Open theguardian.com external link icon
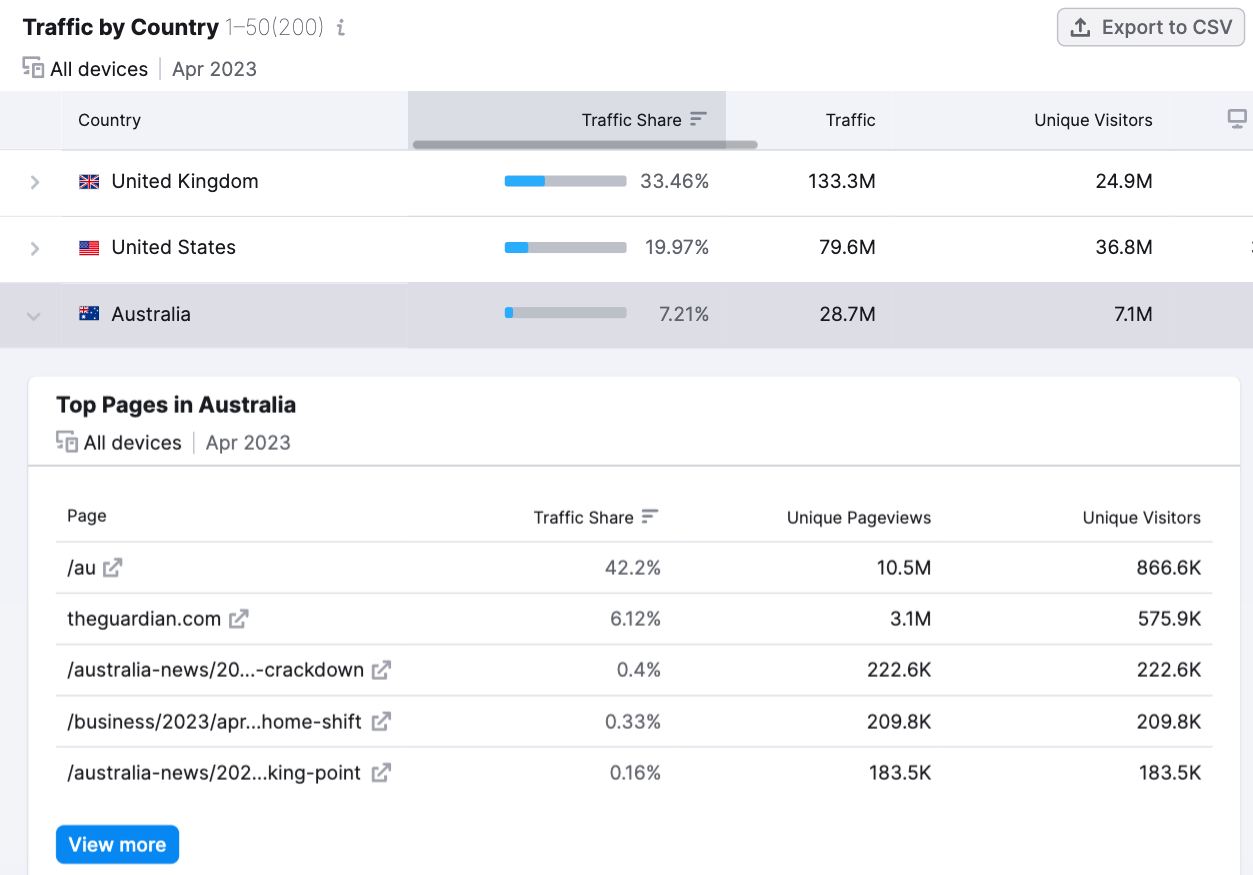Viewport: 1253px width, 875px height. pyautogui.click(x=238, y=619)
